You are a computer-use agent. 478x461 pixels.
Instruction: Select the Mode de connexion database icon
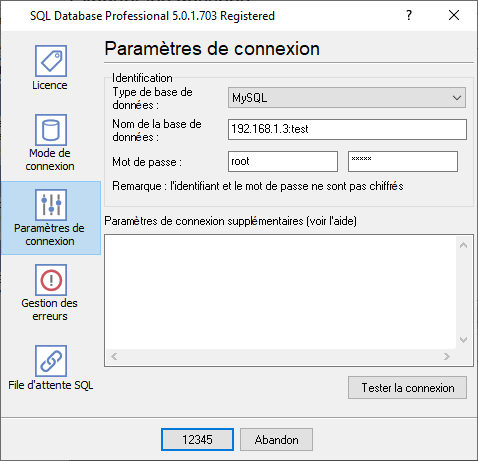[x=51, y=130]
